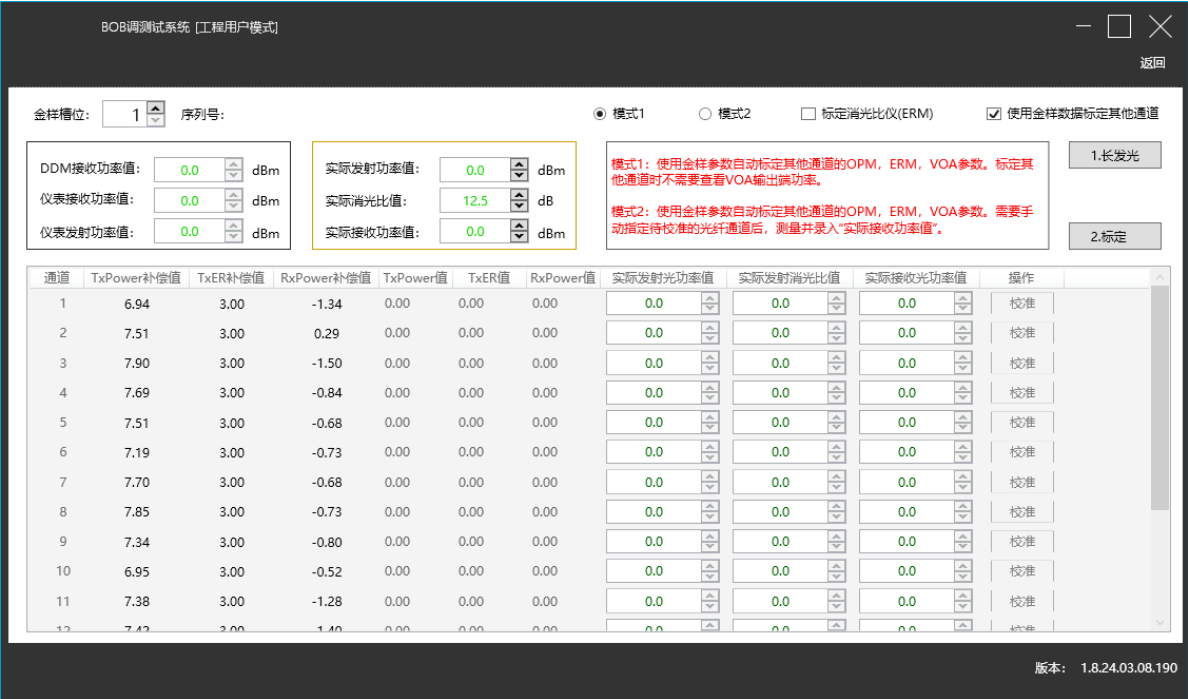
Task: Increment the 实际发射功率值 spinner up arrow
Action: pos(518,165)
